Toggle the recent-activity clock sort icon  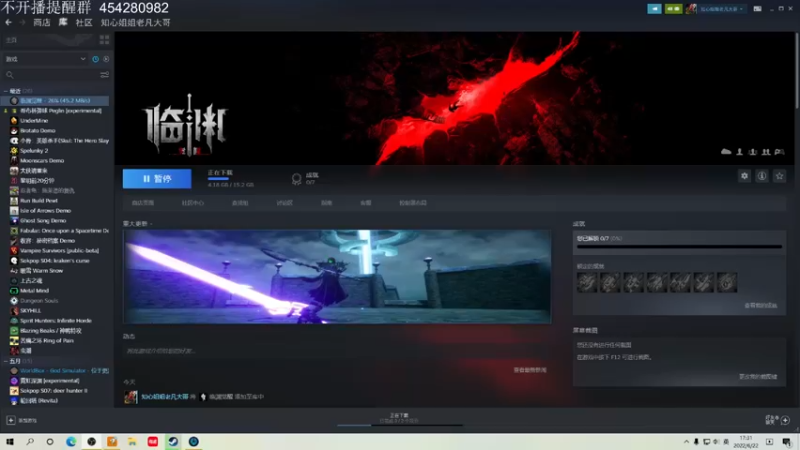click(x=95, y=59)
